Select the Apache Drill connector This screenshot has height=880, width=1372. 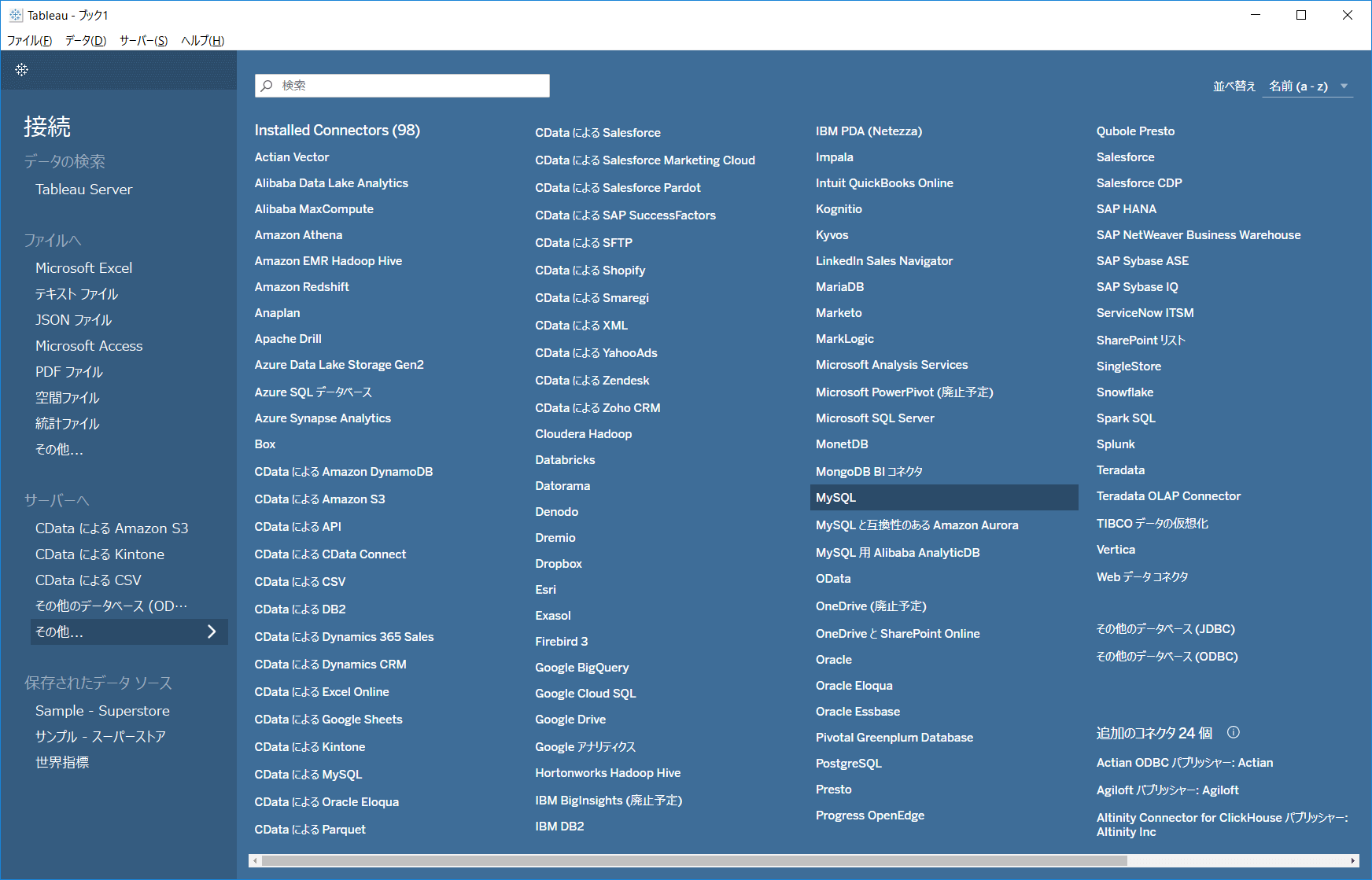288,339
